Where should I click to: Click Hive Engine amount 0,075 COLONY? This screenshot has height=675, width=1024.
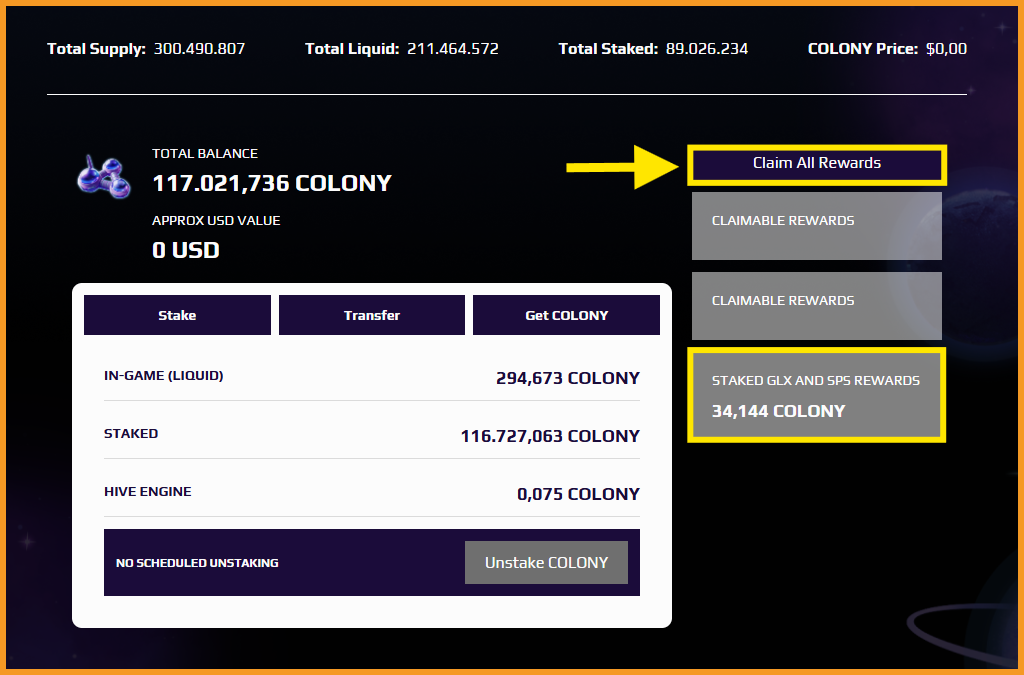tap(578, 494)
